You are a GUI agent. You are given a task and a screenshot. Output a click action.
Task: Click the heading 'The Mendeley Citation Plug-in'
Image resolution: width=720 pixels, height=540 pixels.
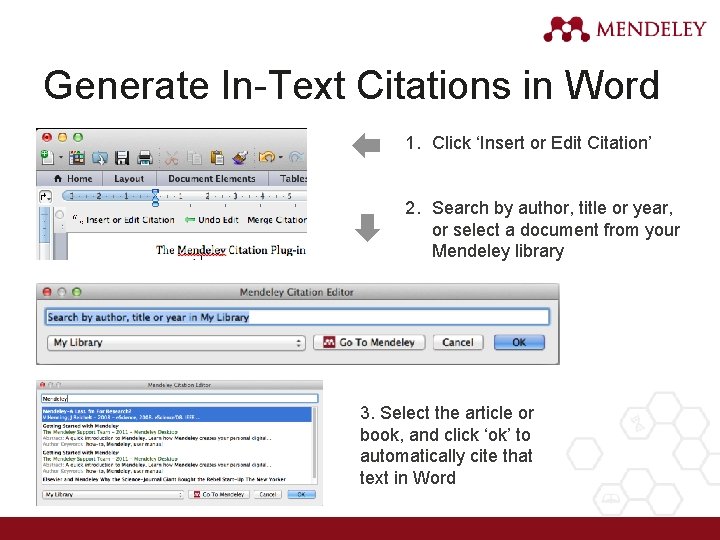(231, 250)
